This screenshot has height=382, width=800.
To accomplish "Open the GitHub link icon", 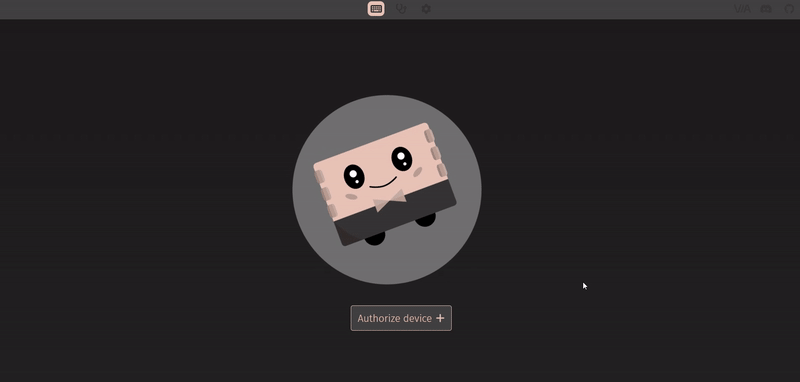I will pos(789,9).
